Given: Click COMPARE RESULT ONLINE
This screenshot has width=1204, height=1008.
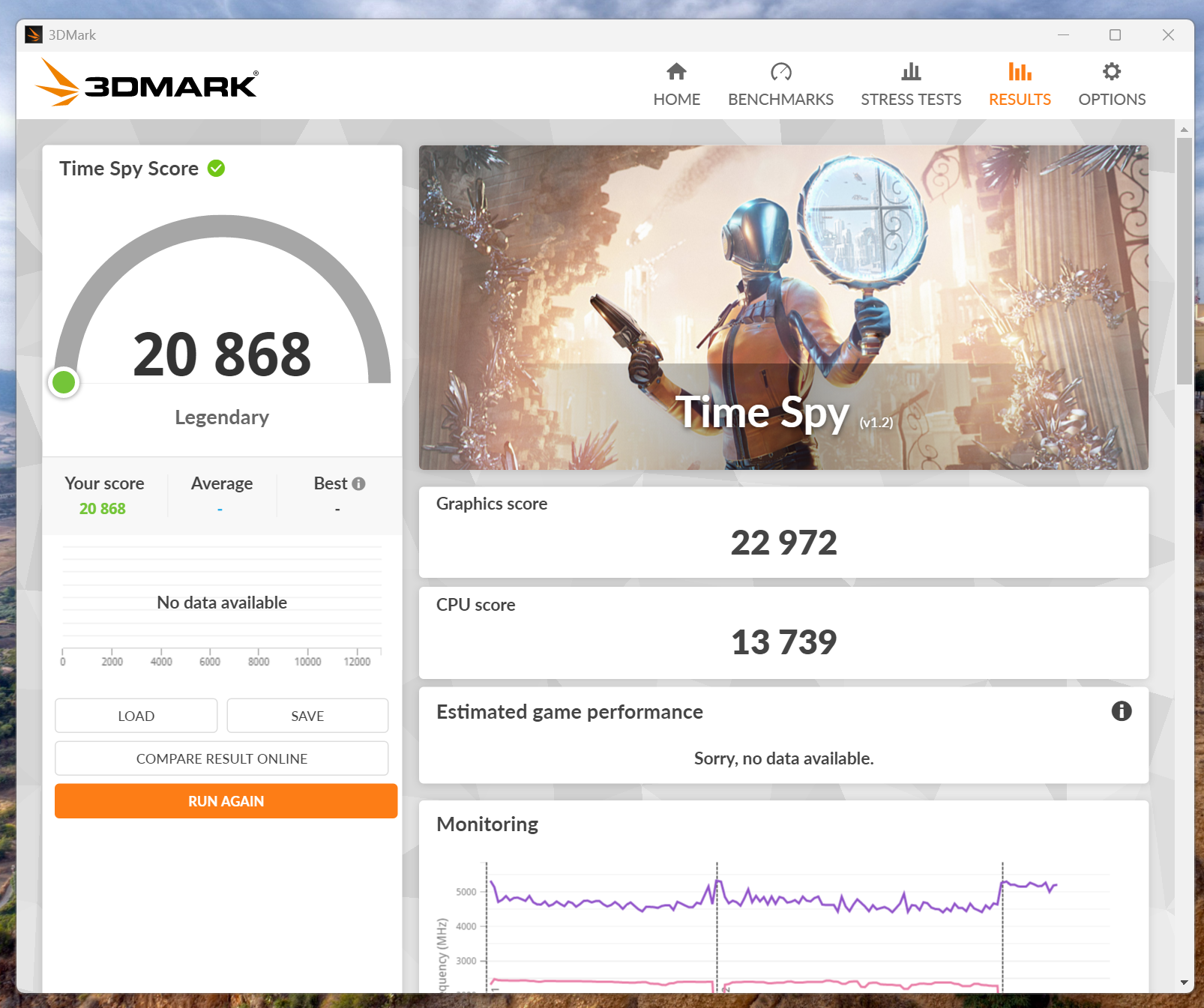Looking at the screenshot, I should pos(221,758).
